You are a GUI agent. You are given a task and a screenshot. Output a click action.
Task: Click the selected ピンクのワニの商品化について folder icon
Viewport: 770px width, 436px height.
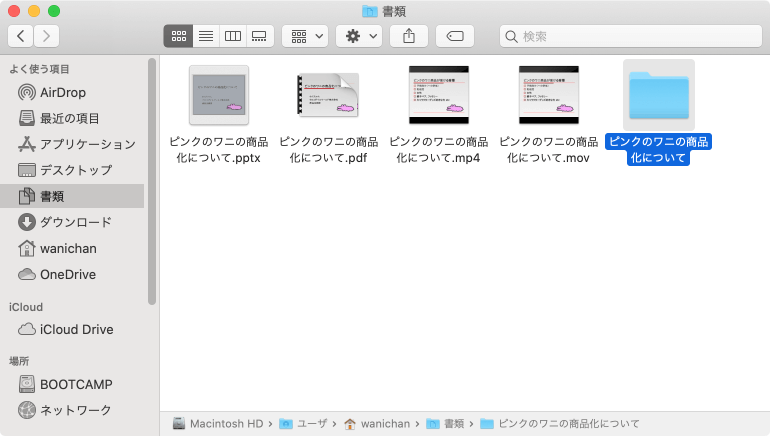click(x=659, y=95)
